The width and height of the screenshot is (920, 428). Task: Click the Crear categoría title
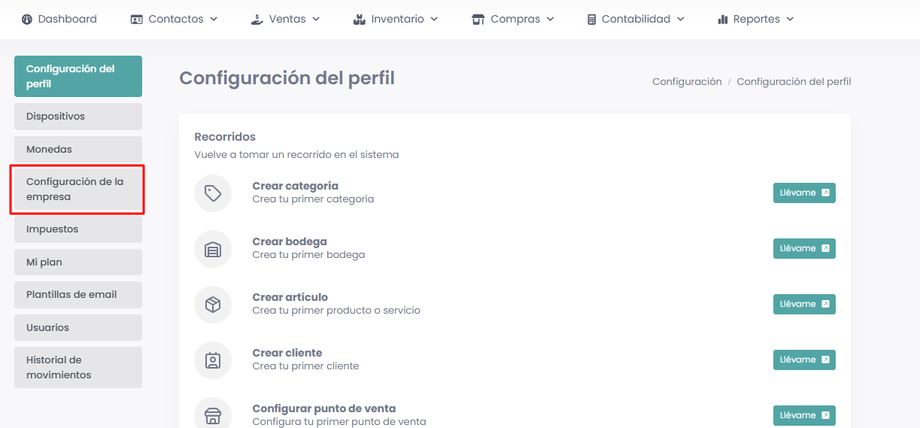coord(295,186)
